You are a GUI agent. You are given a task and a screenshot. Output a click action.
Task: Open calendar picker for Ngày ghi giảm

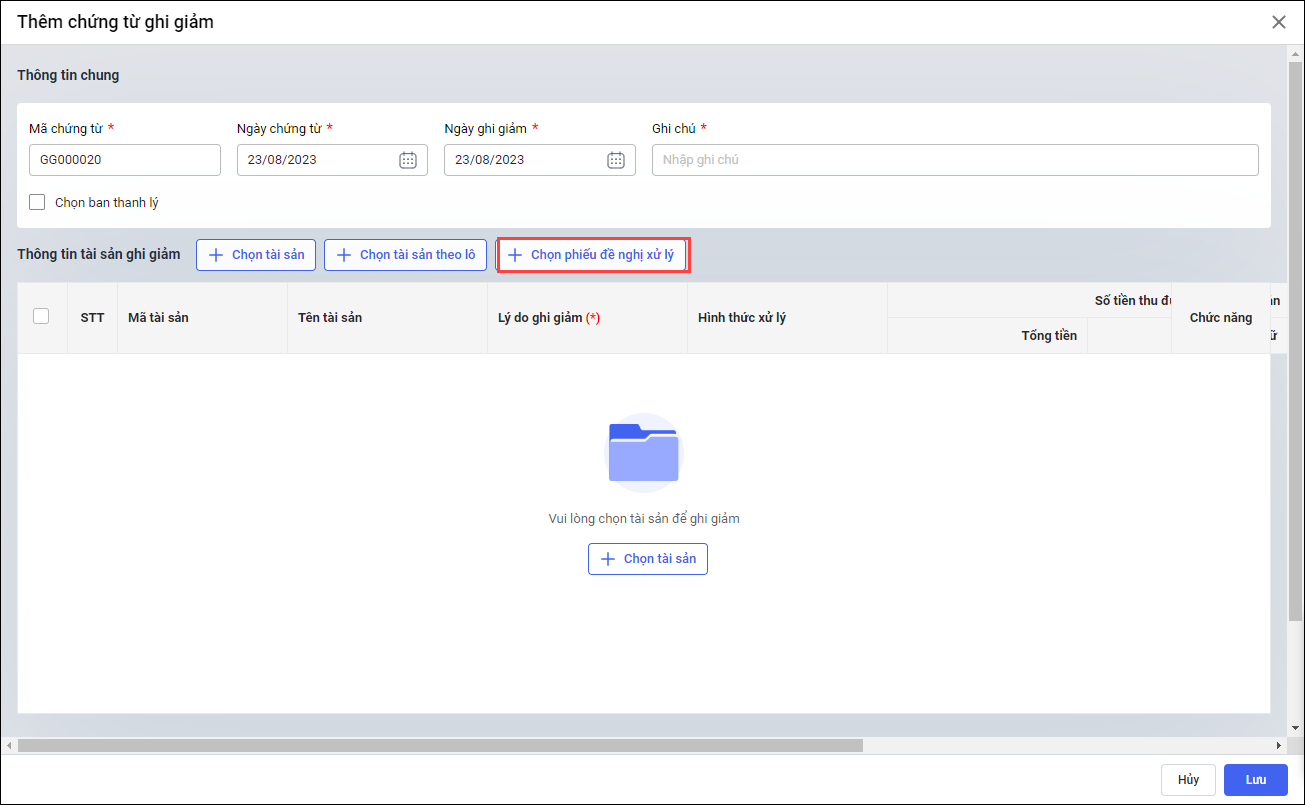pos(616,160)
